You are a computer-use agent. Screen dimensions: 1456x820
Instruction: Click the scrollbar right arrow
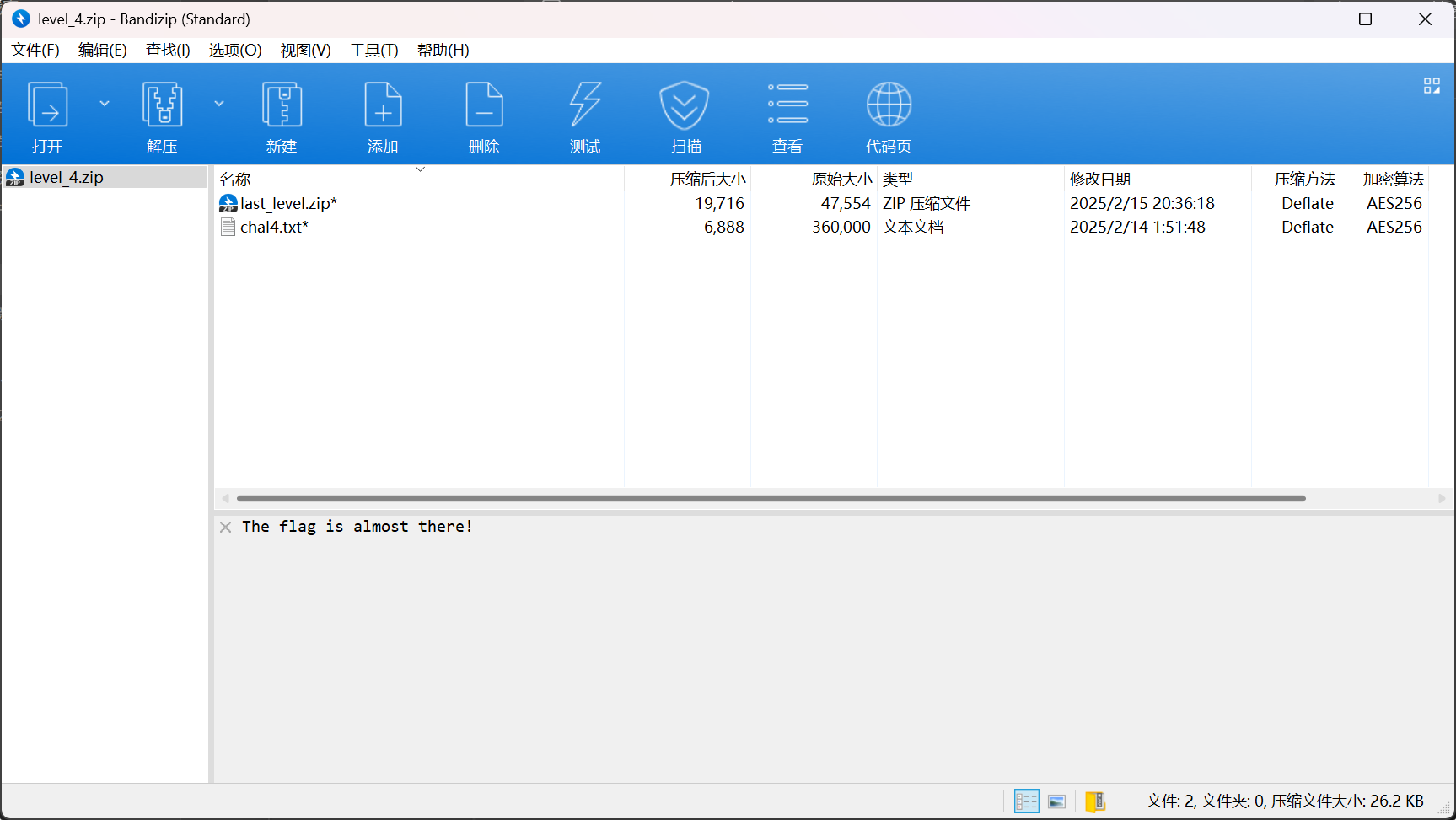(x=1442, y=498)
